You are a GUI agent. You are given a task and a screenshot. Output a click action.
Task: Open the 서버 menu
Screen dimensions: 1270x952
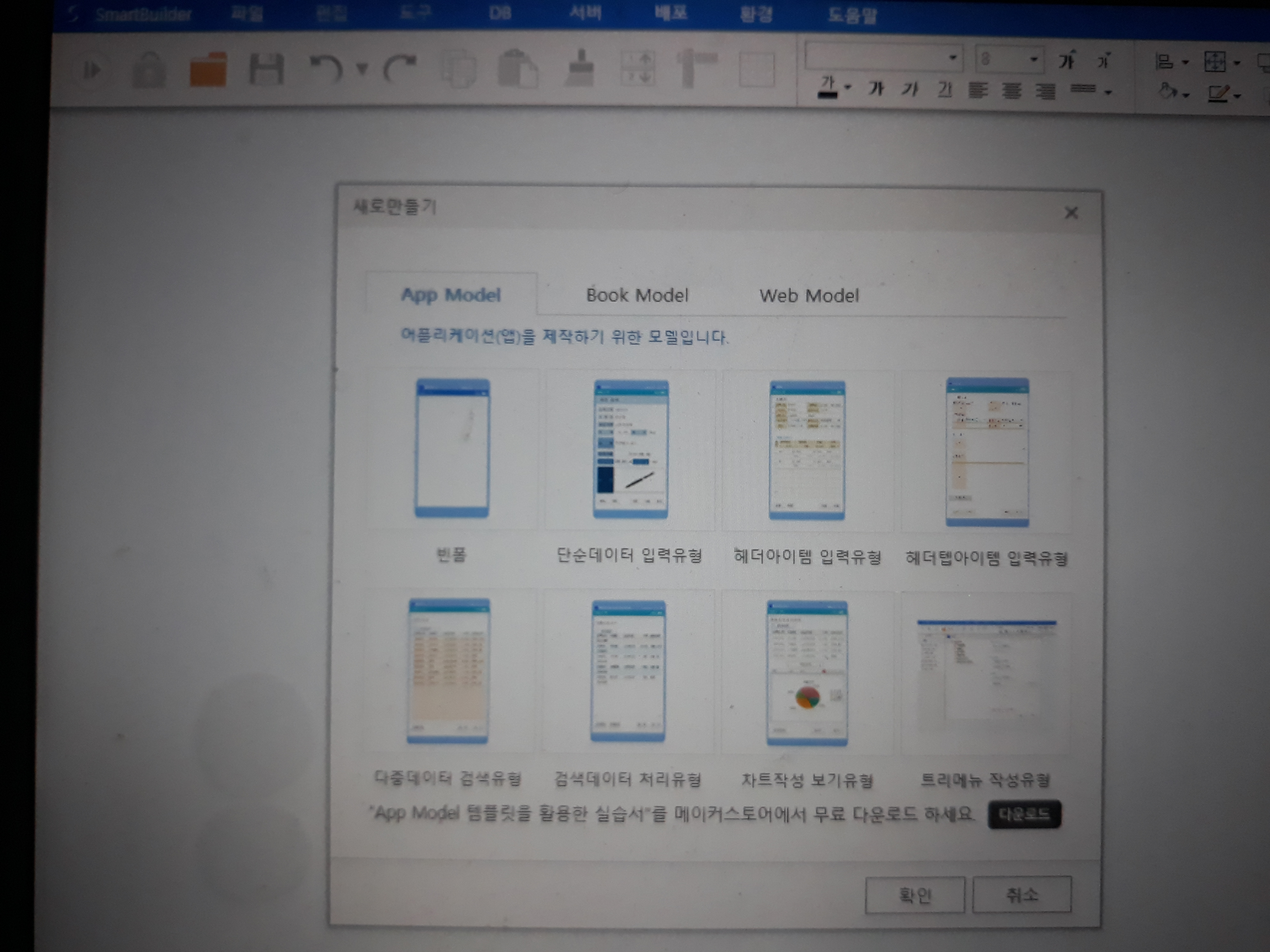pyautogui.click(x=586, y=12)
